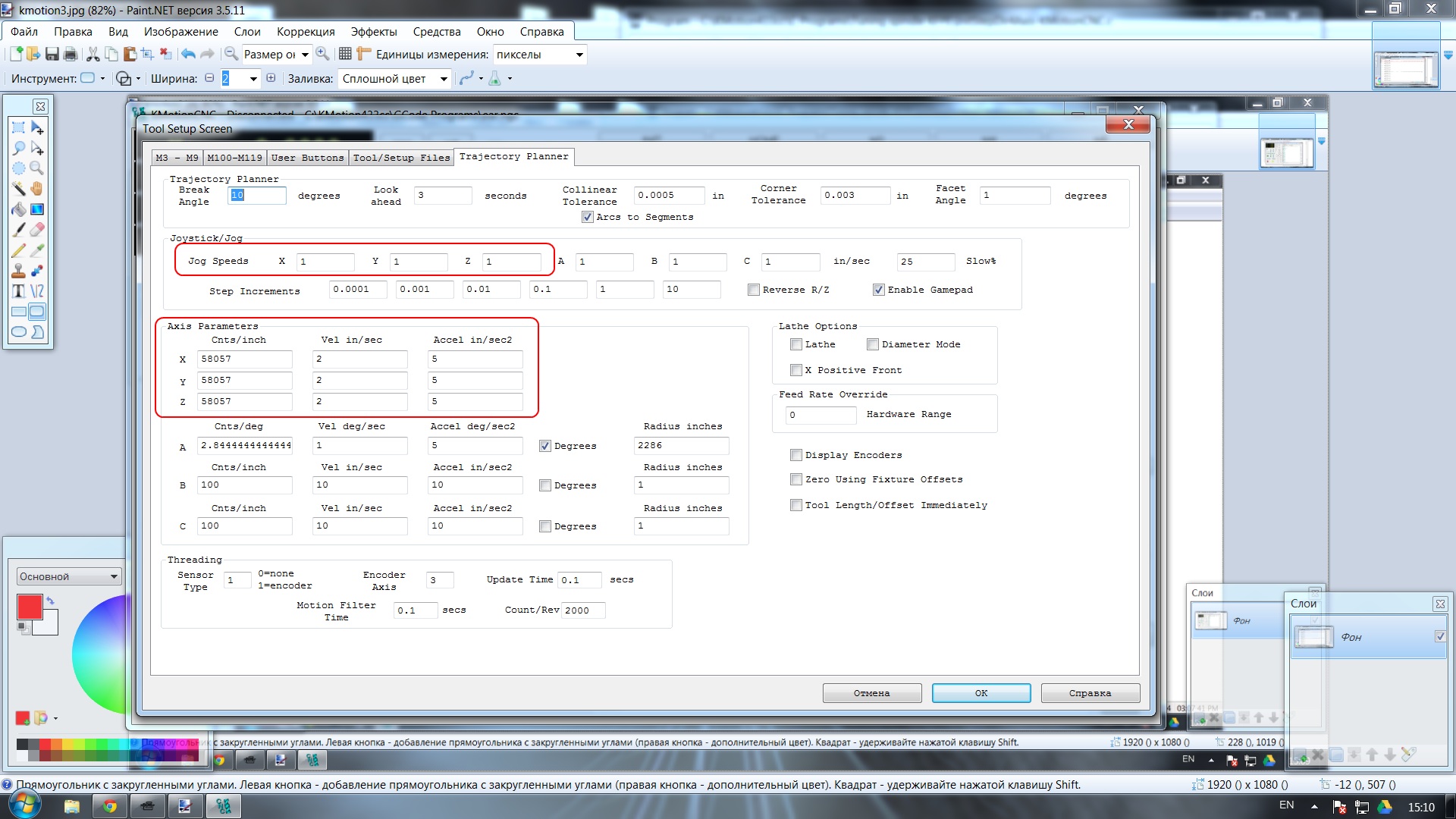Open the Основной color mode dropdown

114,577
